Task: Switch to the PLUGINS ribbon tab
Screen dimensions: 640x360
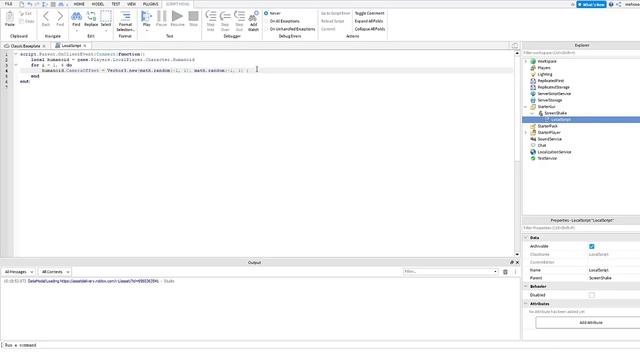Action: point(151,4)
